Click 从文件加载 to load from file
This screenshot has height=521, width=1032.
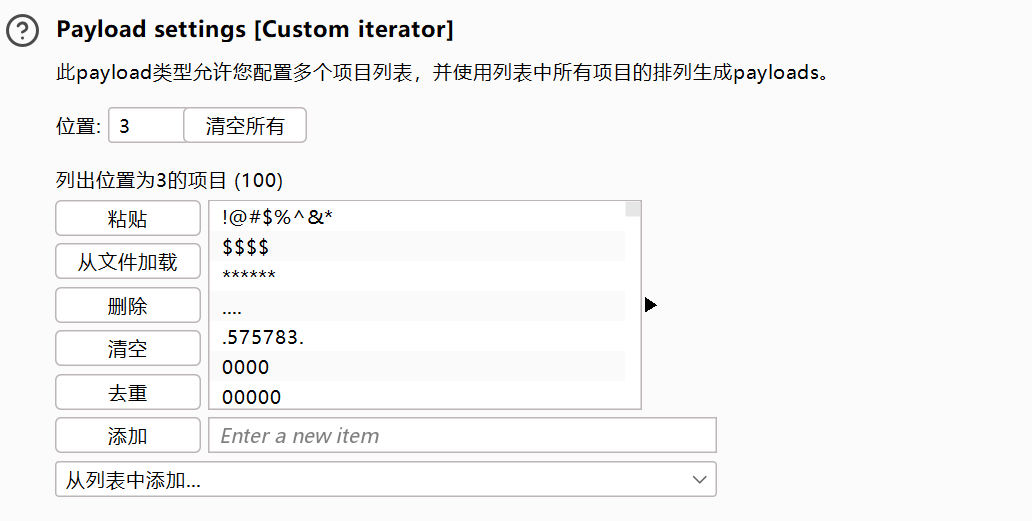point(128,262)
